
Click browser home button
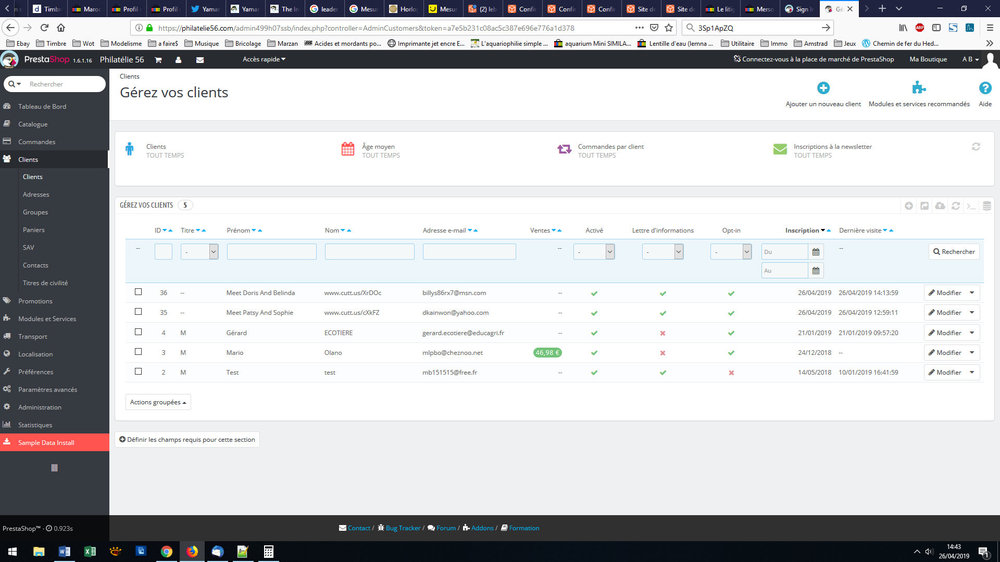(x=61, y=28)
